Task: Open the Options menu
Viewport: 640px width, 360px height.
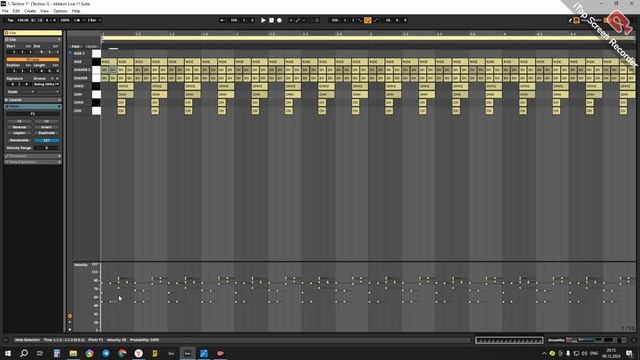Action: pyautogui.click(x=60, y=11)
